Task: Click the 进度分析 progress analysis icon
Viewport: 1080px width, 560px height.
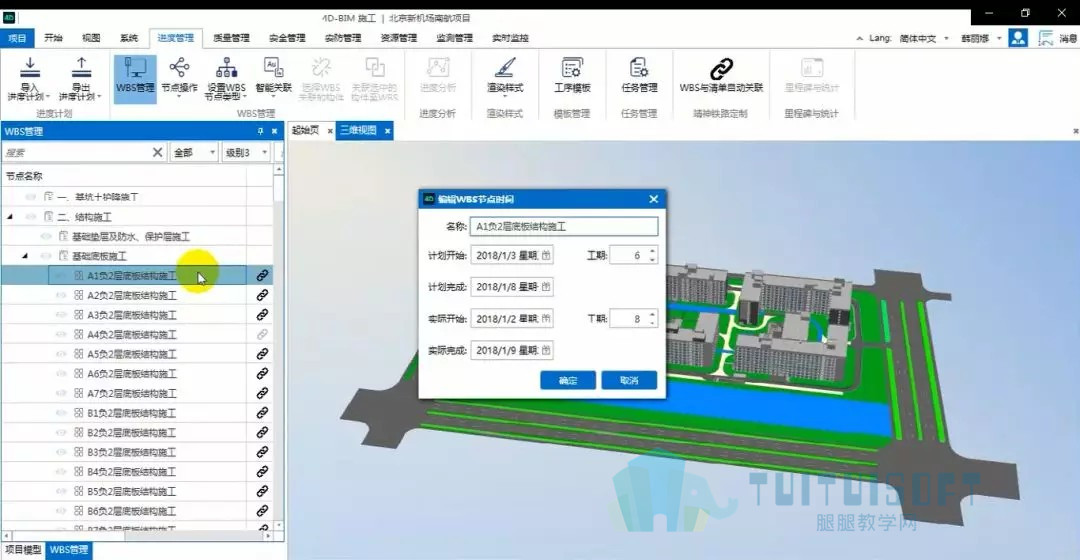Action: tap(438, 68)
